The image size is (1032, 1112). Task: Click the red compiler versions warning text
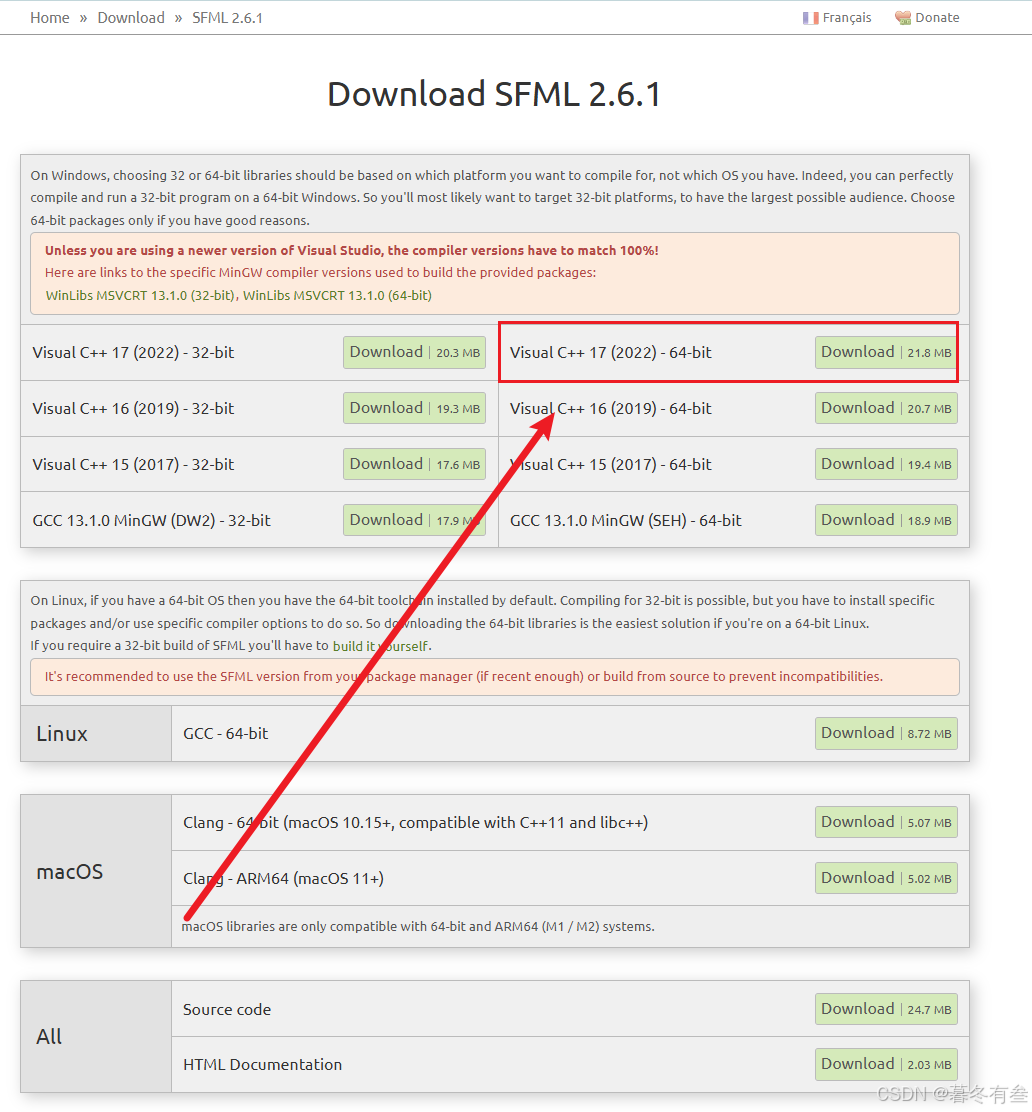(x=352, y=250)
